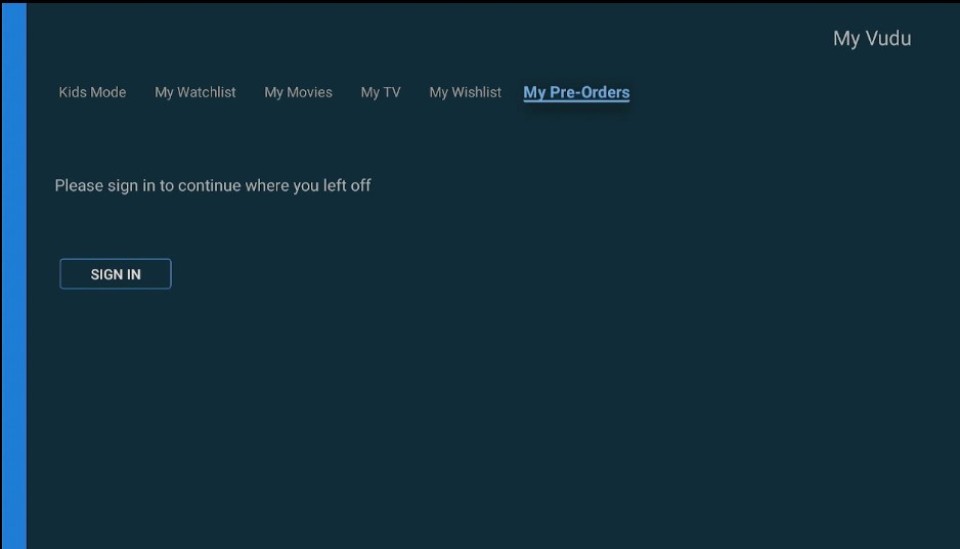Select the My Pre-Orders tab
Image resolution: width=960 pixels, height=549 pixels.
(576, 92)
